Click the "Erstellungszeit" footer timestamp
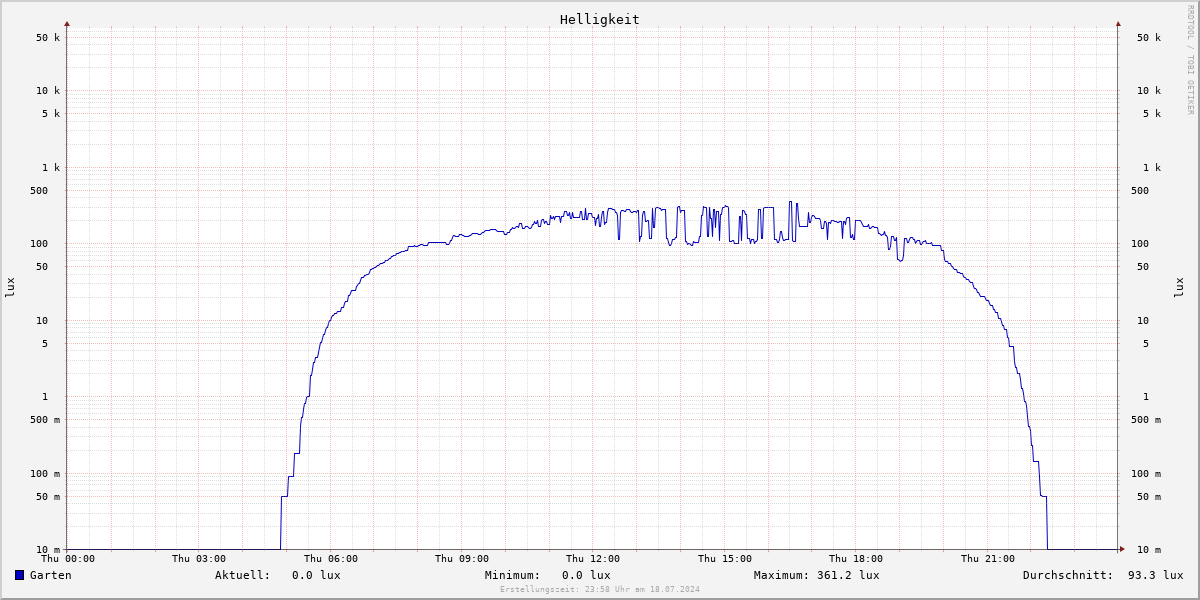1200x600 pixels. click(600, 589)
